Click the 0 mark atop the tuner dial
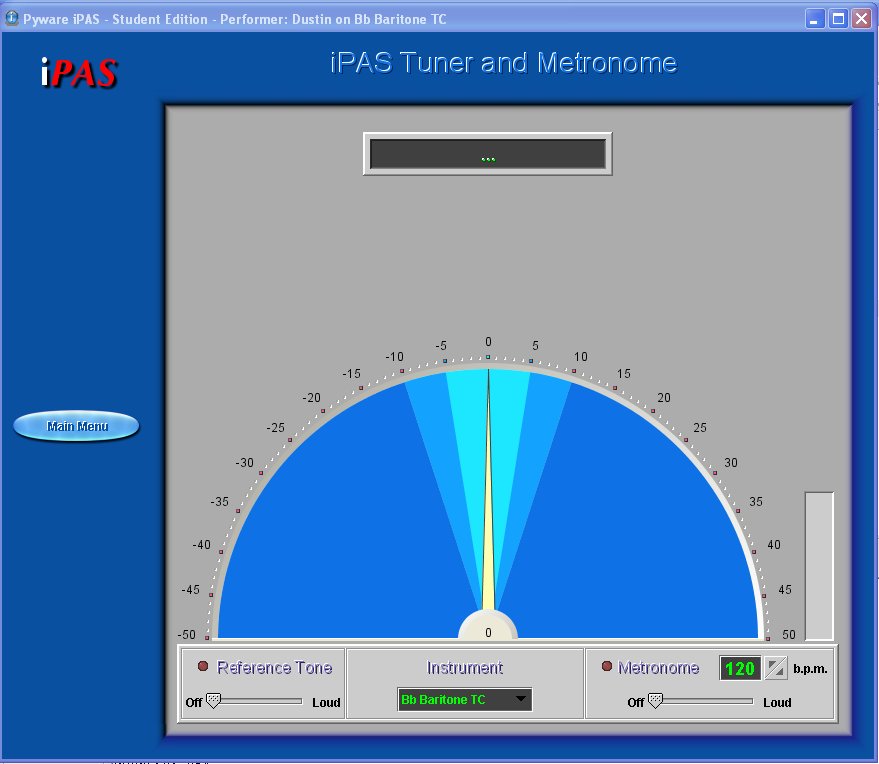This screenshot has width=879, height=764. click(x=488, y=340)
